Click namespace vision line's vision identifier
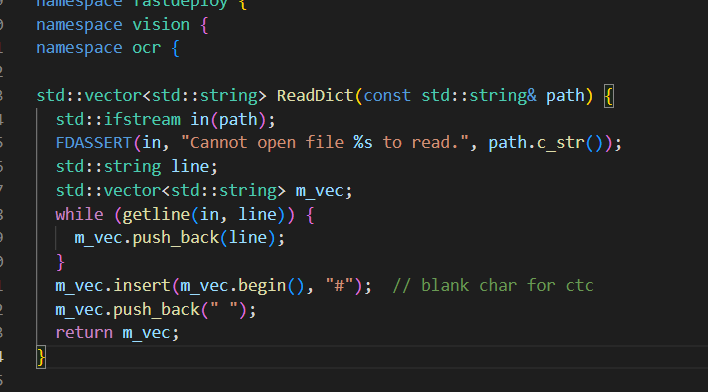The width and height of the screenshot is (708, 392). [161, 24]
